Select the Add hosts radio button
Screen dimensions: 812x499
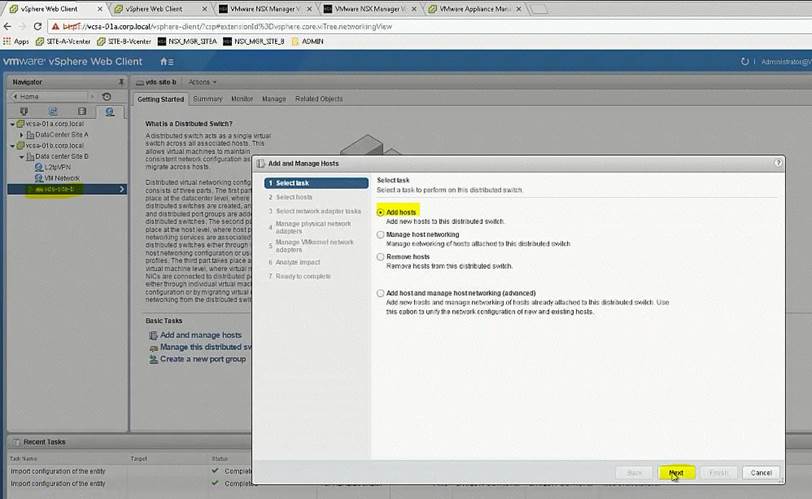[x=380, y=212]
